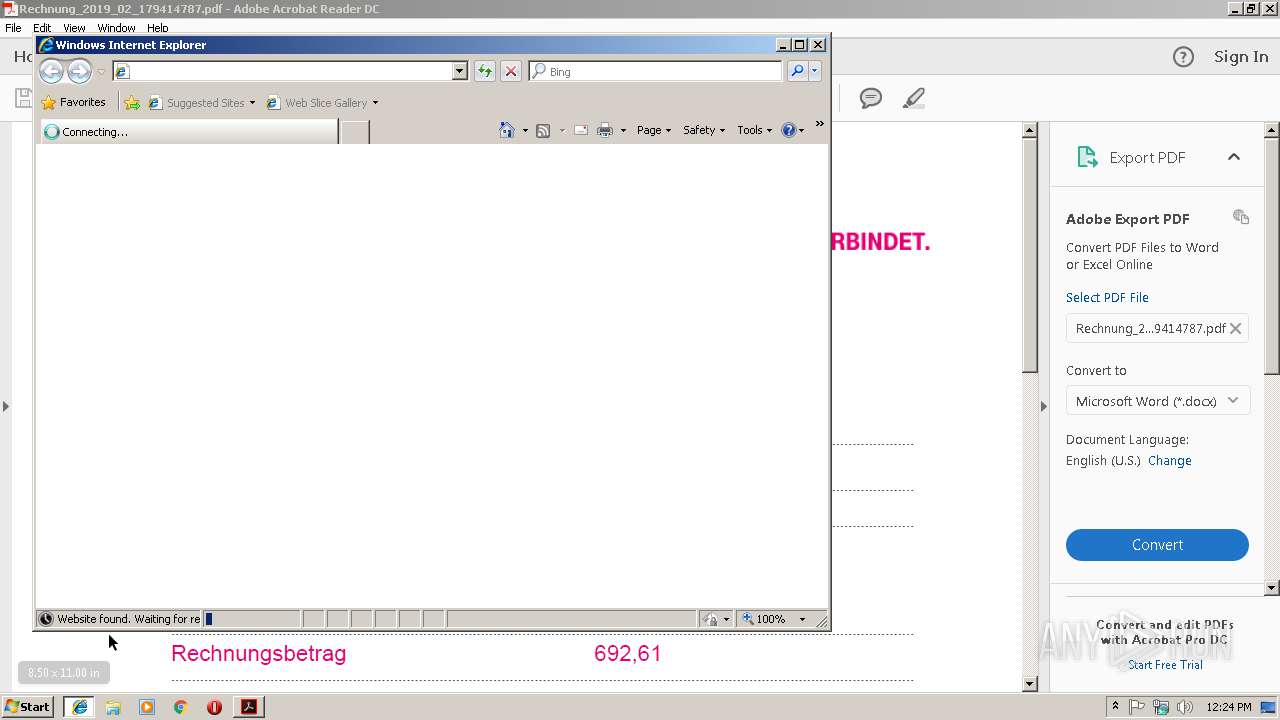Expand zoom level dropdown arrow

[802, 619]
